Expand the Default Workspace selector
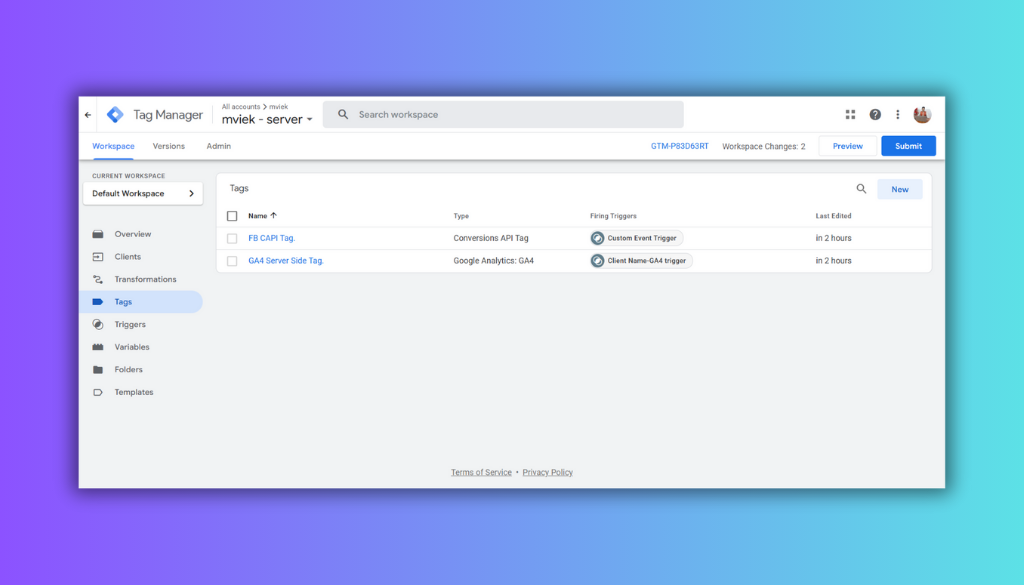The width and height of the screenshot is (1024, 585). 143,194
